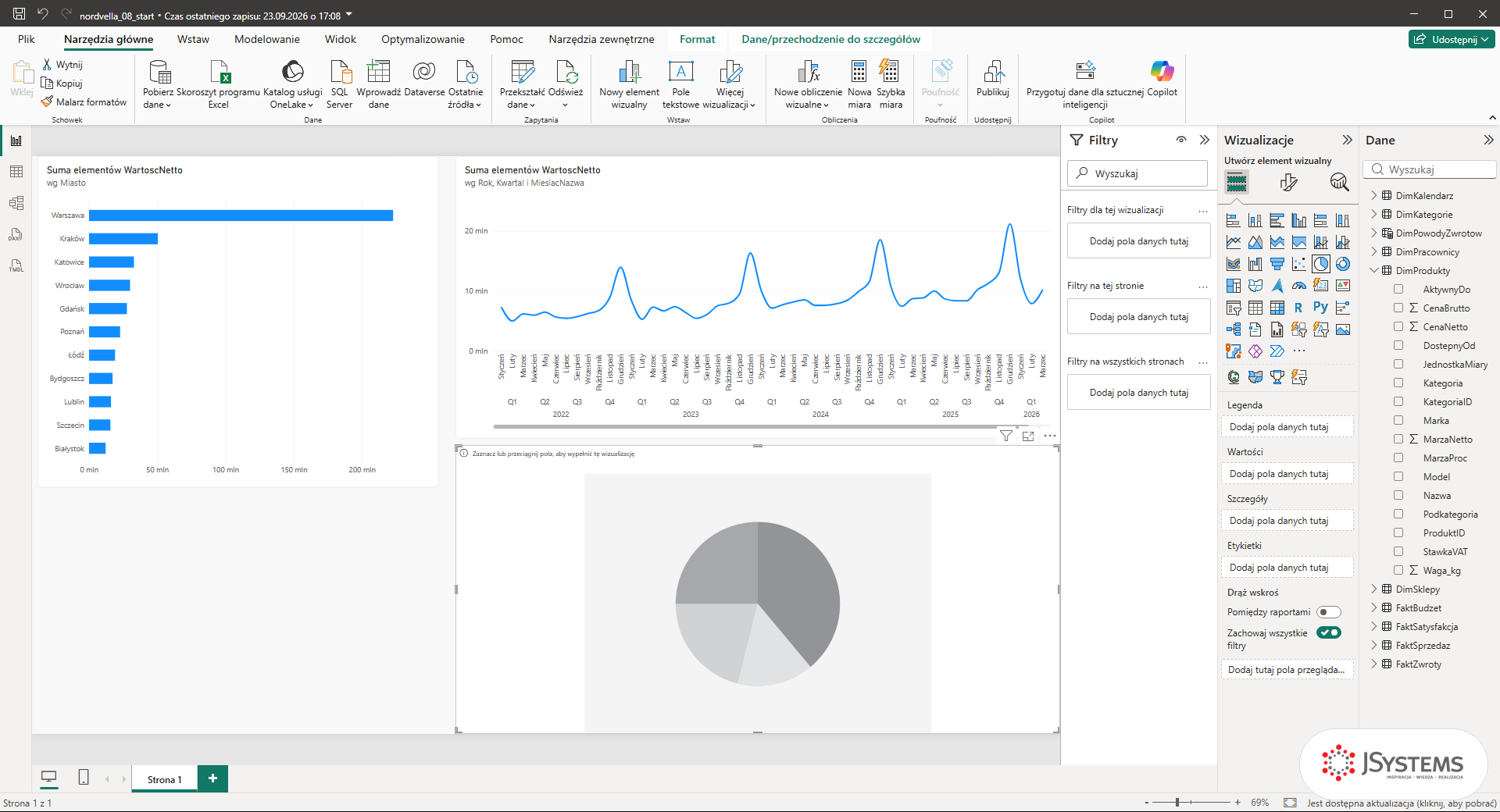Screen dimensions: 1500x812
Task: Toggle Zachowaj wszystkie filtry switch
Action: point(1329,632)
